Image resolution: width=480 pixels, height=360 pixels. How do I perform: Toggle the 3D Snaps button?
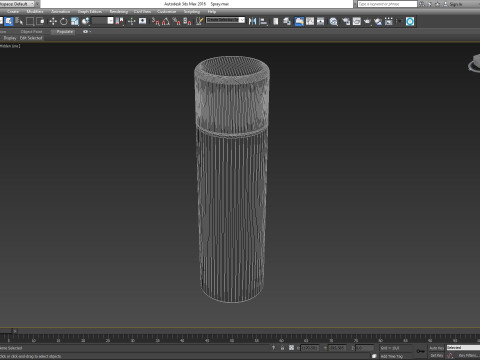point(155,22)
